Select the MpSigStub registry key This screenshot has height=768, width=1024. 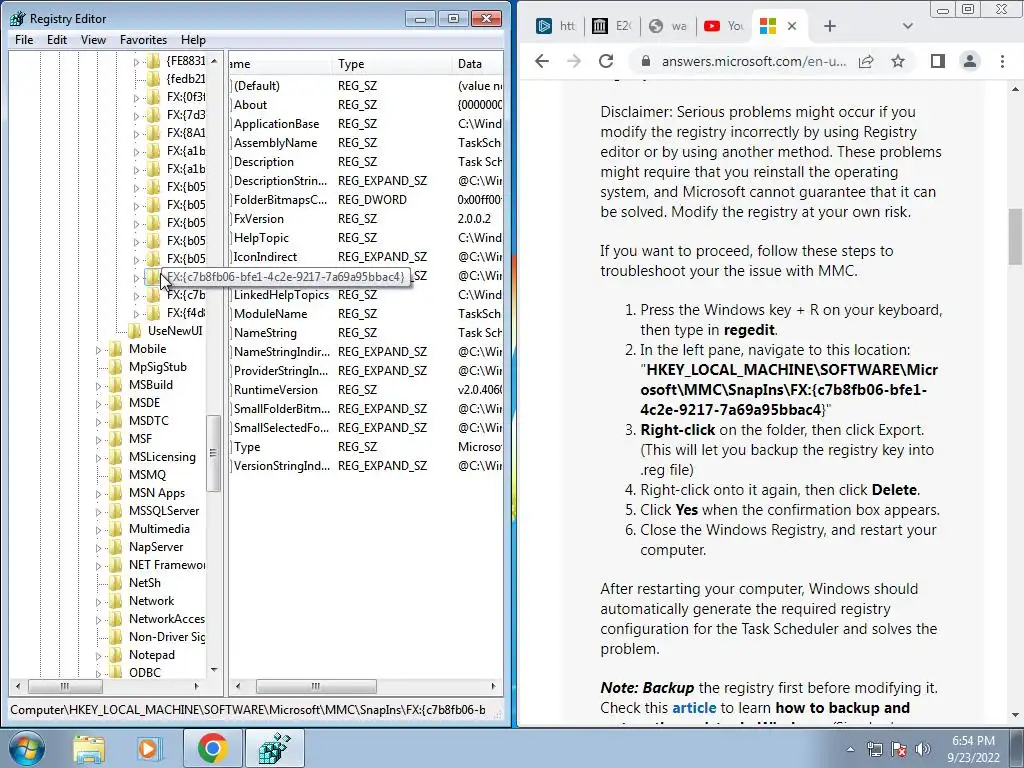click(157, 367)
